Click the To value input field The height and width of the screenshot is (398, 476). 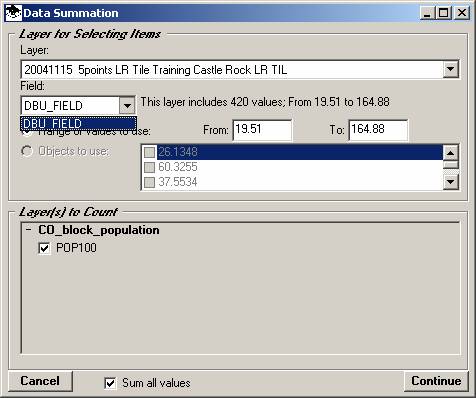click(378, 130)
